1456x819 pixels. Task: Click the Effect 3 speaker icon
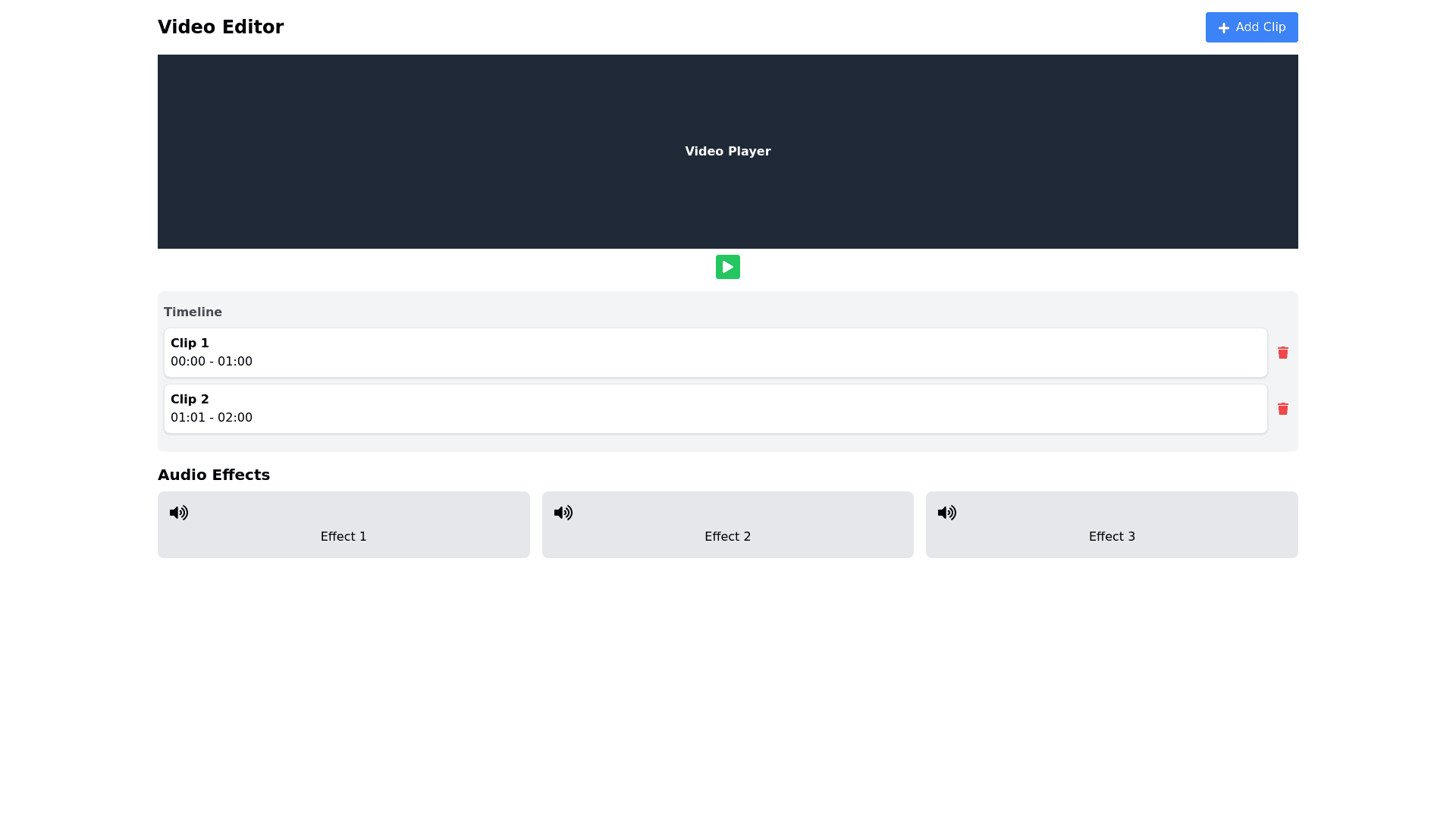pos(947,513)
